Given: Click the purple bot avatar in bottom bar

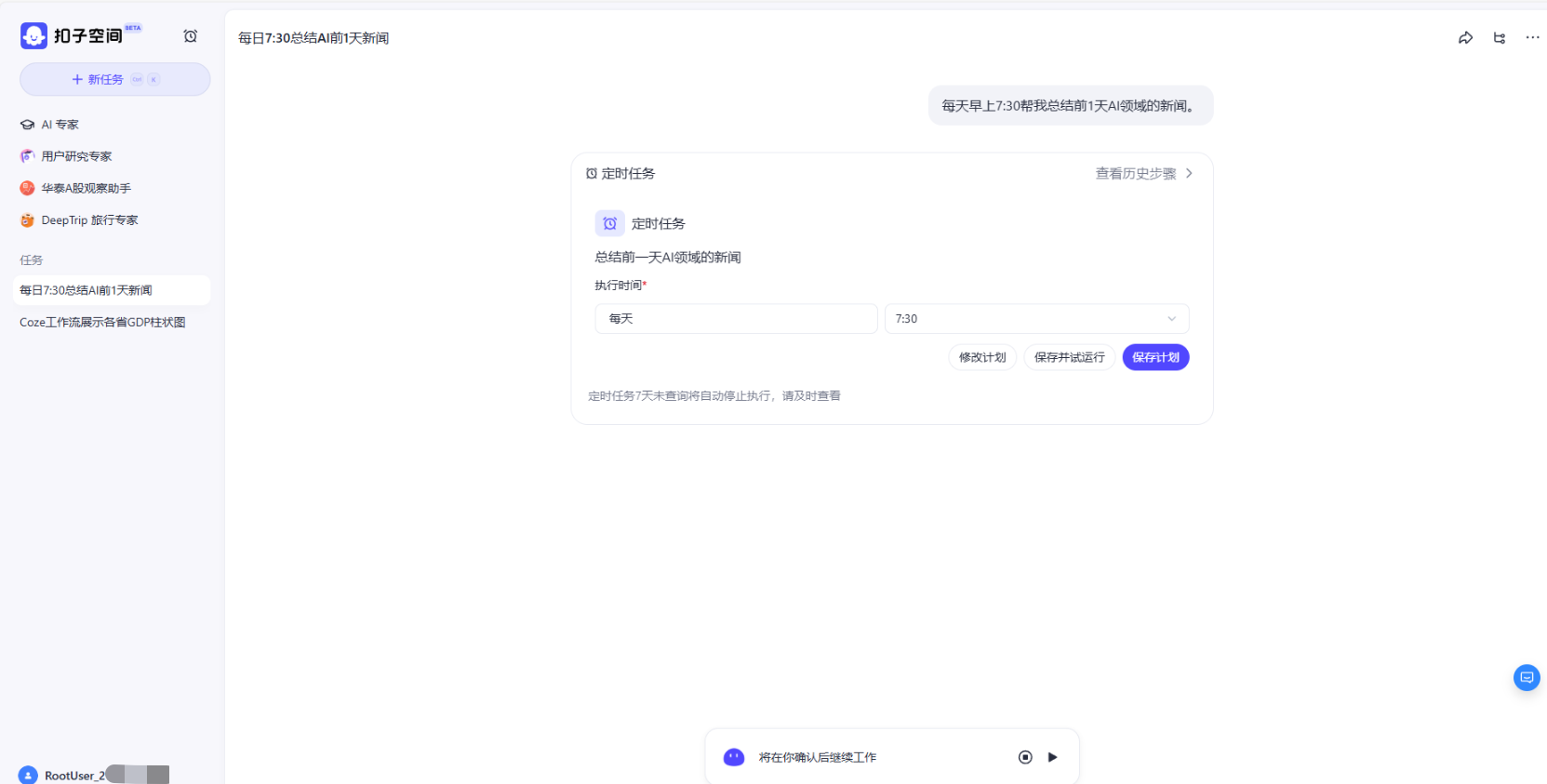Looking at the screenshot, I should pos(734,757).
